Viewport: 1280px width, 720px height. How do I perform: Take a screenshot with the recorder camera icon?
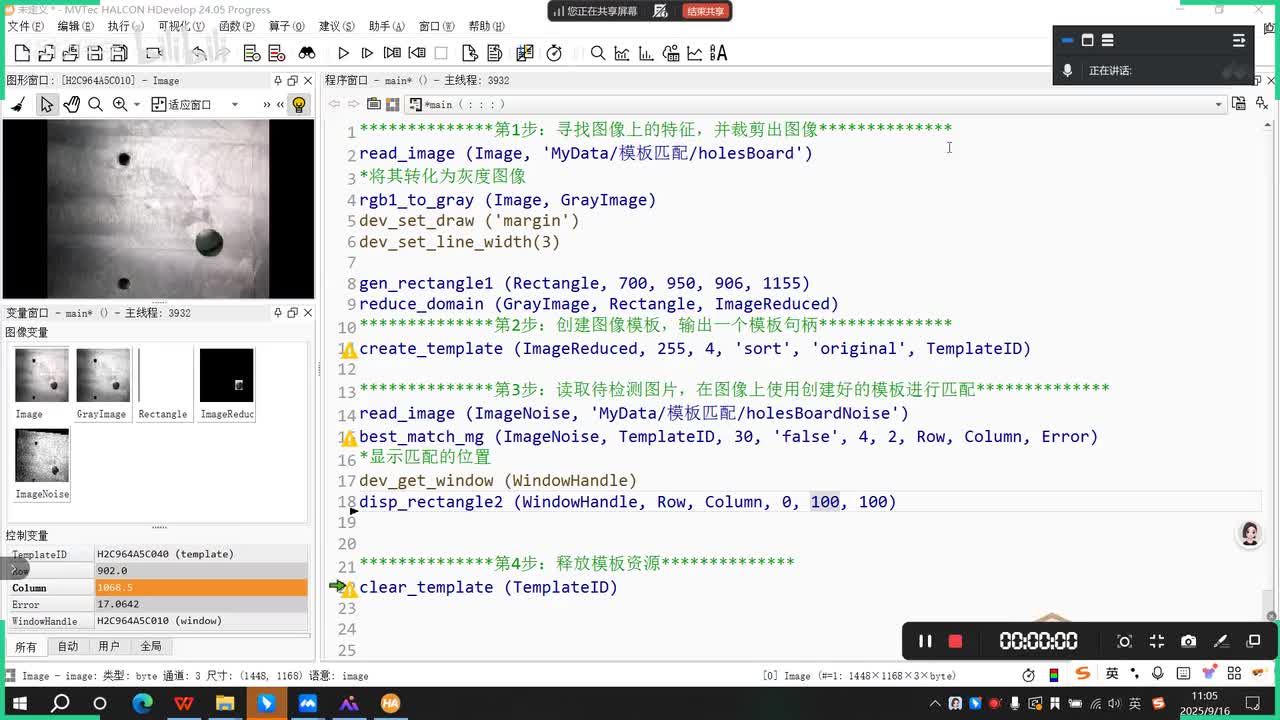coord(1188,641)
